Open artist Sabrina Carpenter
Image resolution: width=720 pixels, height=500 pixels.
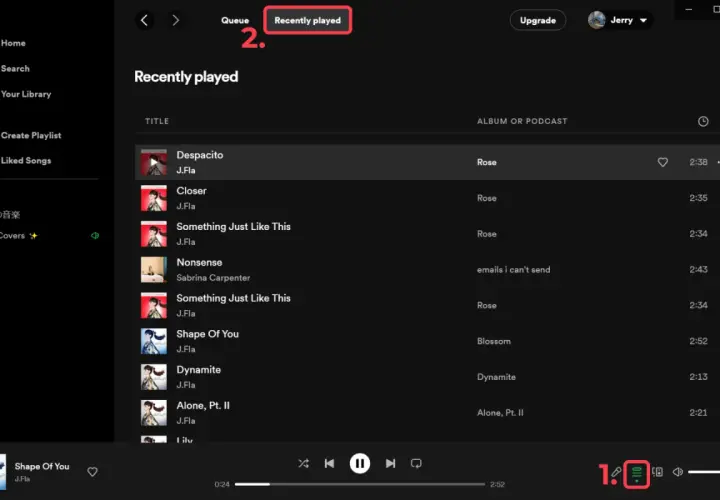click(x=213, y=278)
